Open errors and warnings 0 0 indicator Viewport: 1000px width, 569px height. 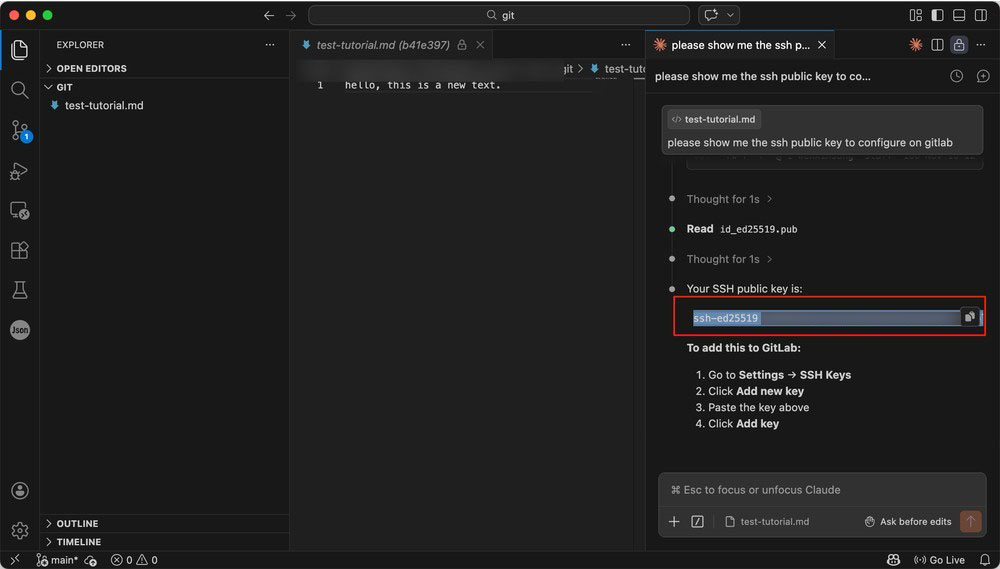click(134, 560)
